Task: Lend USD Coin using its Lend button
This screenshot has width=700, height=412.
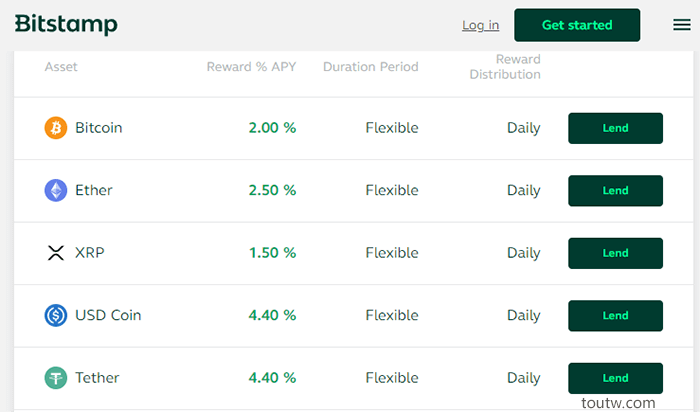Action: tap(615, 316)
